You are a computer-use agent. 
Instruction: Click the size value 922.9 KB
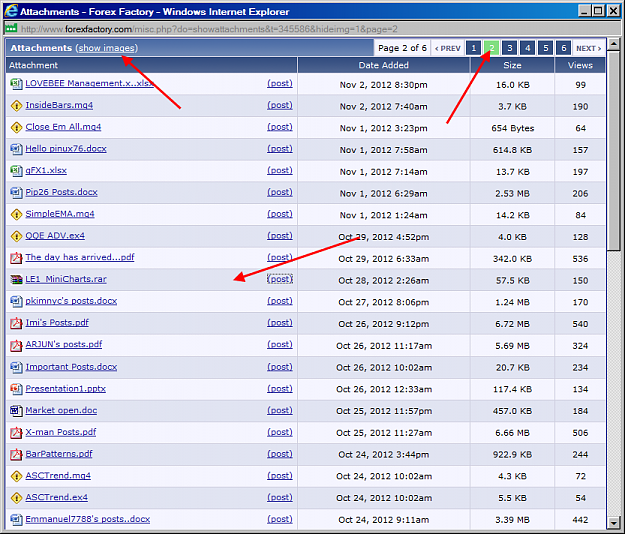[512, 454]
